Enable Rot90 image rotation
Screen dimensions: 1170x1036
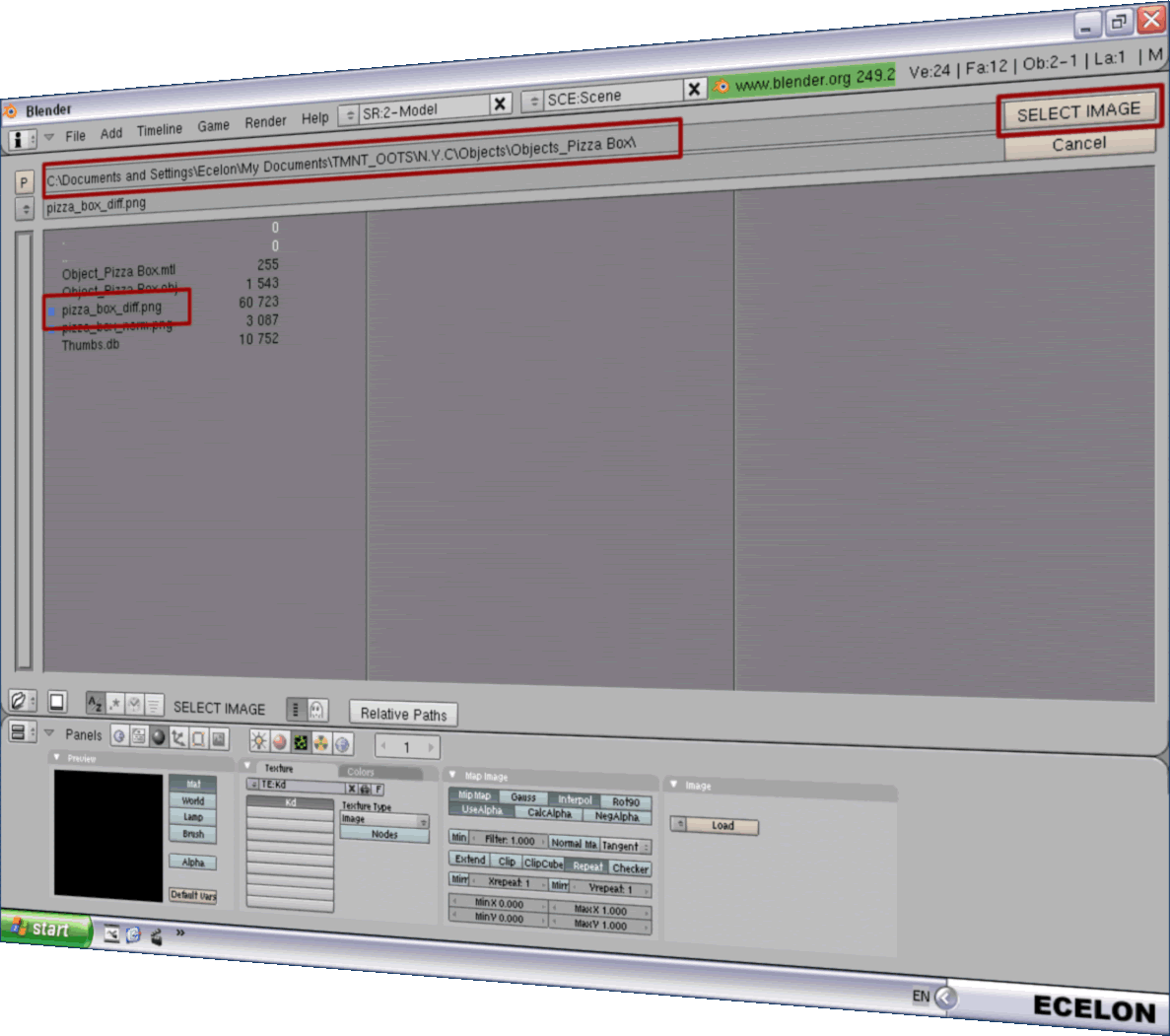coord(626,801)
